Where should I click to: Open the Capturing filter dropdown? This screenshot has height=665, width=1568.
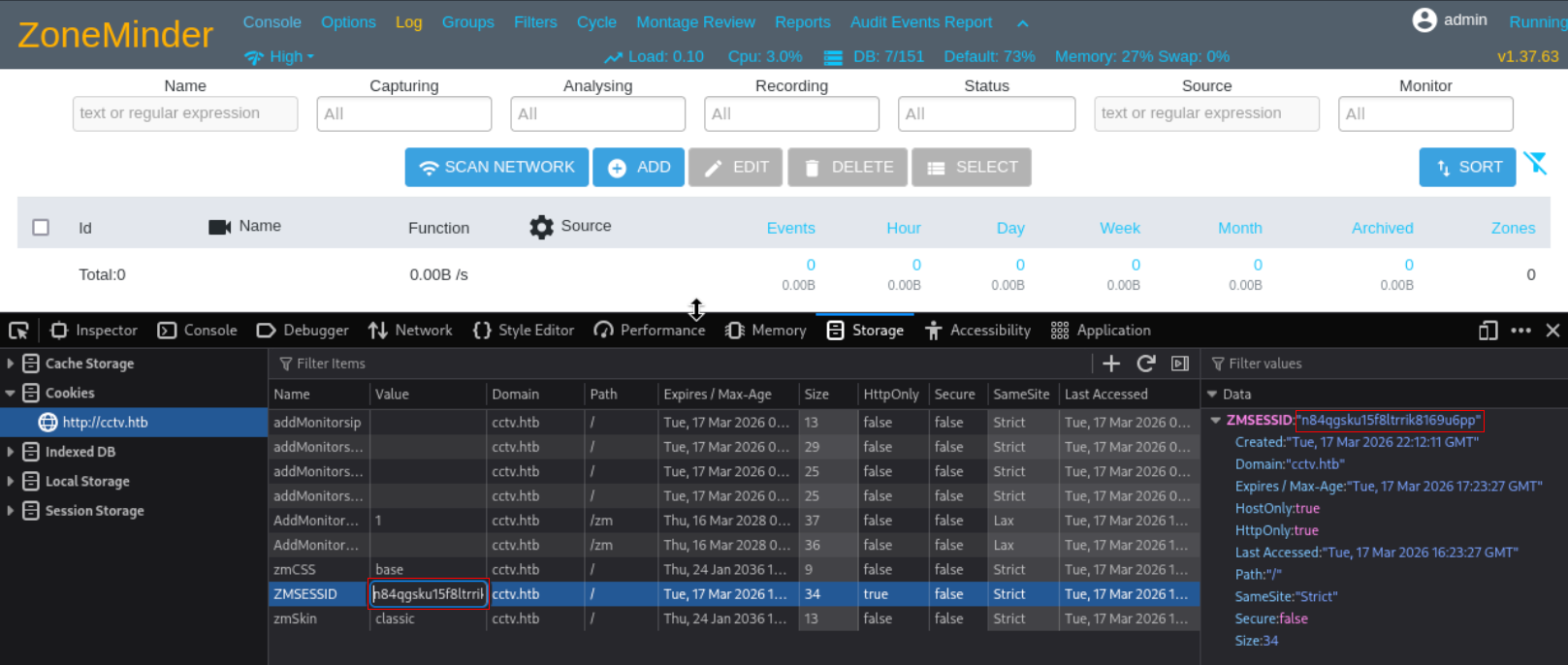(403, 113)
